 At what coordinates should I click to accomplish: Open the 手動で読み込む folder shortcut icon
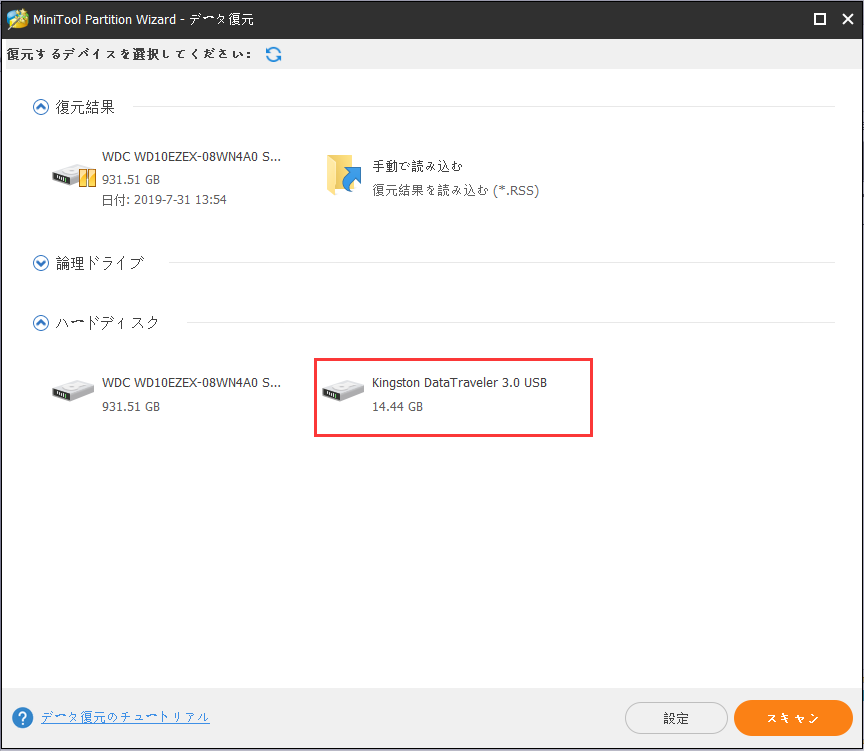point(344,175)
